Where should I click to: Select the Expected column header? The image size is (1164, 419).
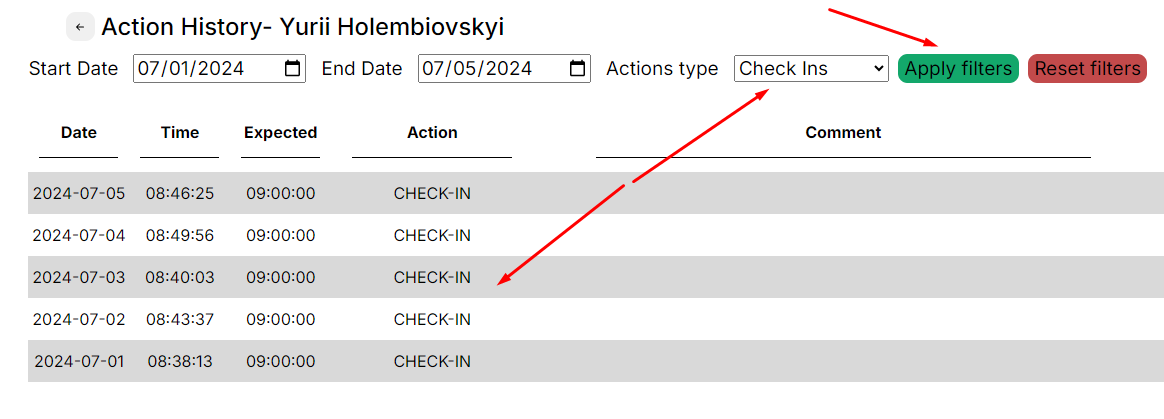pyautogui.click(x=280, y=132)
